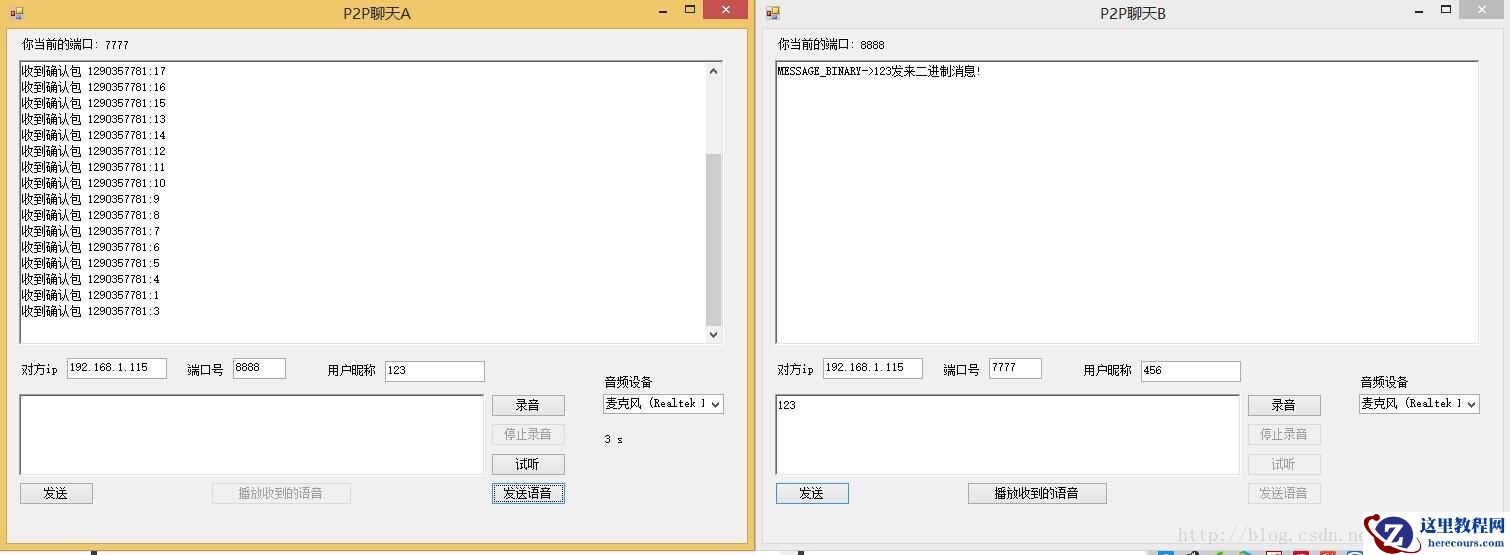Click log line 收到确认包 1290357781:6

[90, 248]
